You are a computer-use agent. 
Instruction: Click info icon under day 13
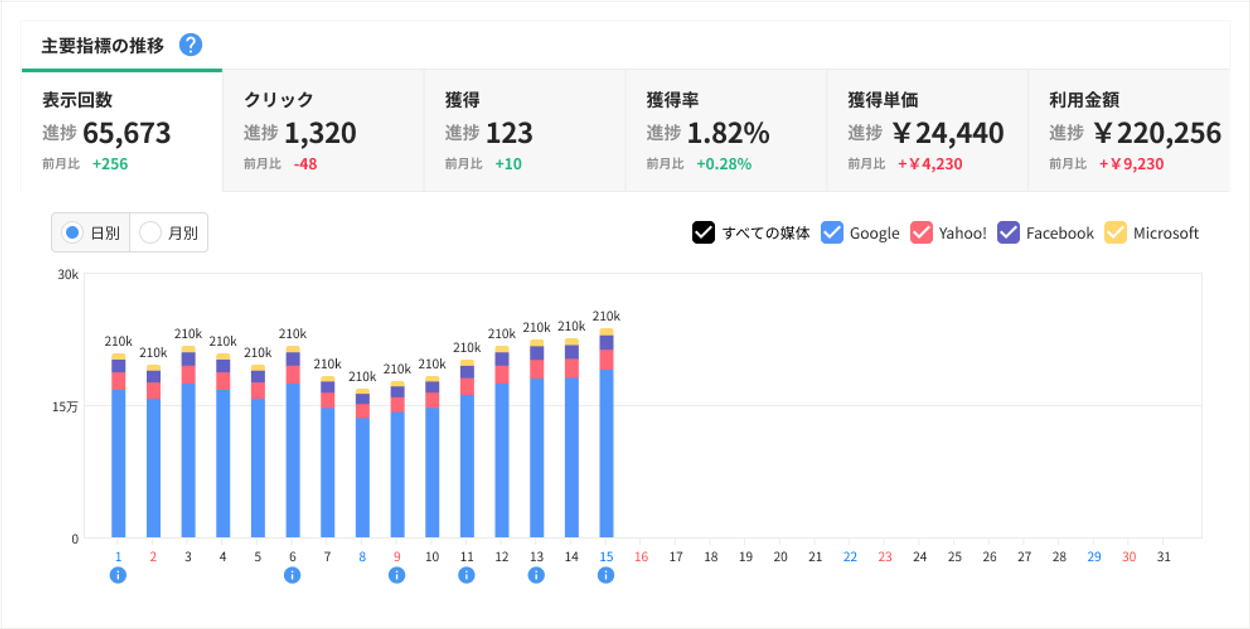pyautogui.click(x=536, y=575)
